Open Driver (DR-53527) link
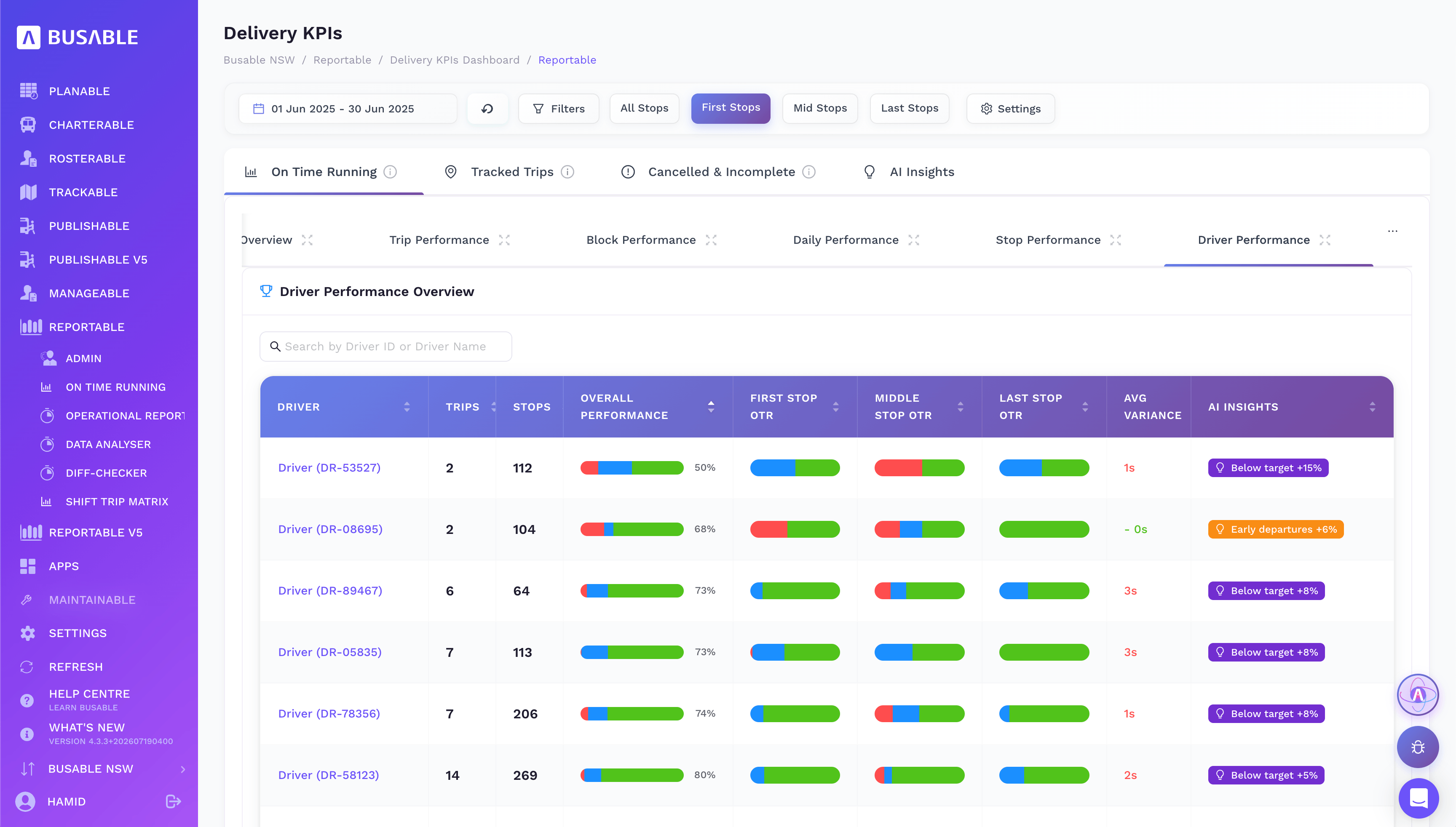Viewport: 1456px width, 827px height. coord(329,467)
